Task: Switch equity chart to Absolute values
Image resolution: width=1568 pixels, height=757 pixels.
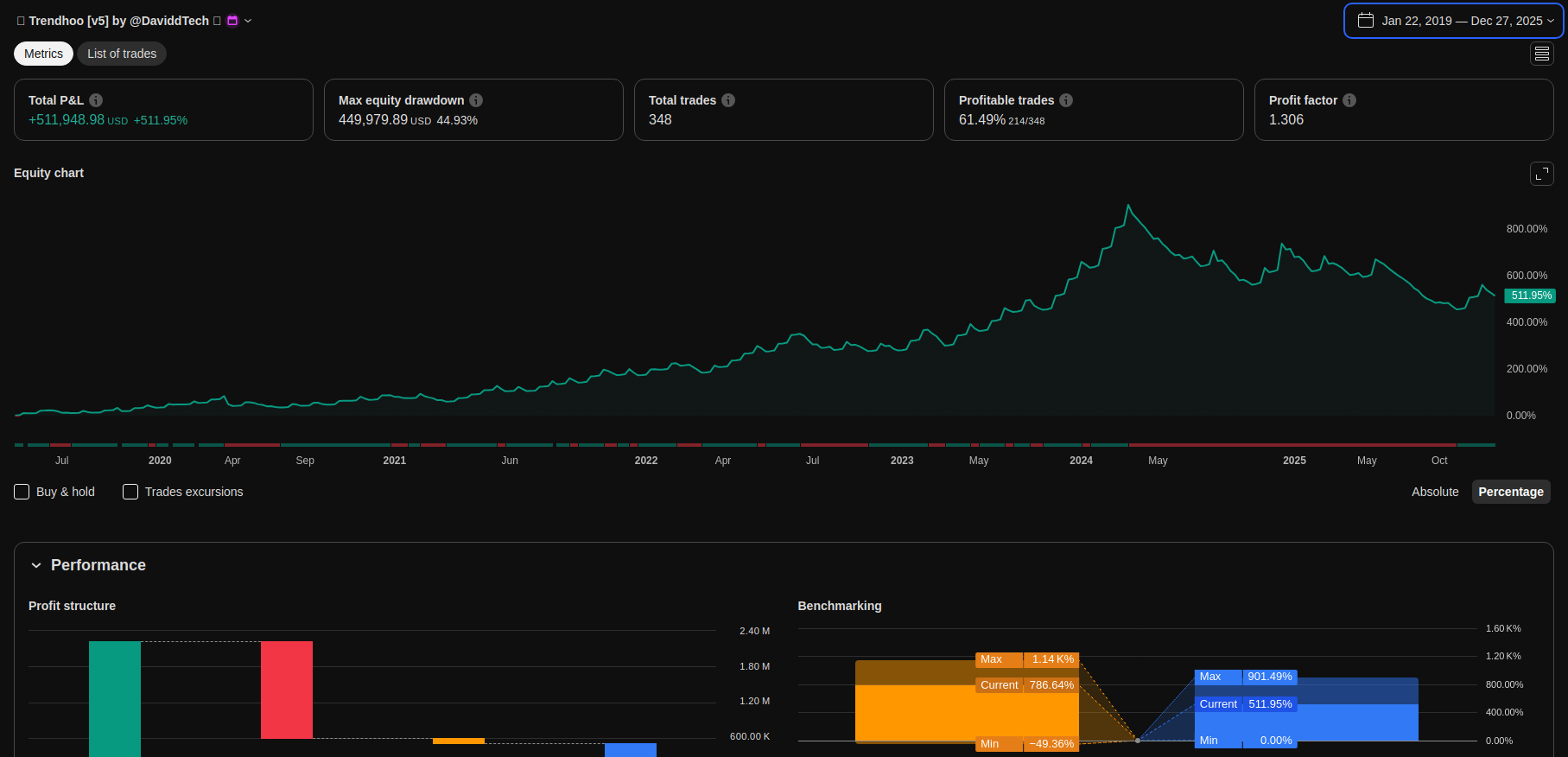Action: coord(1434,492)
